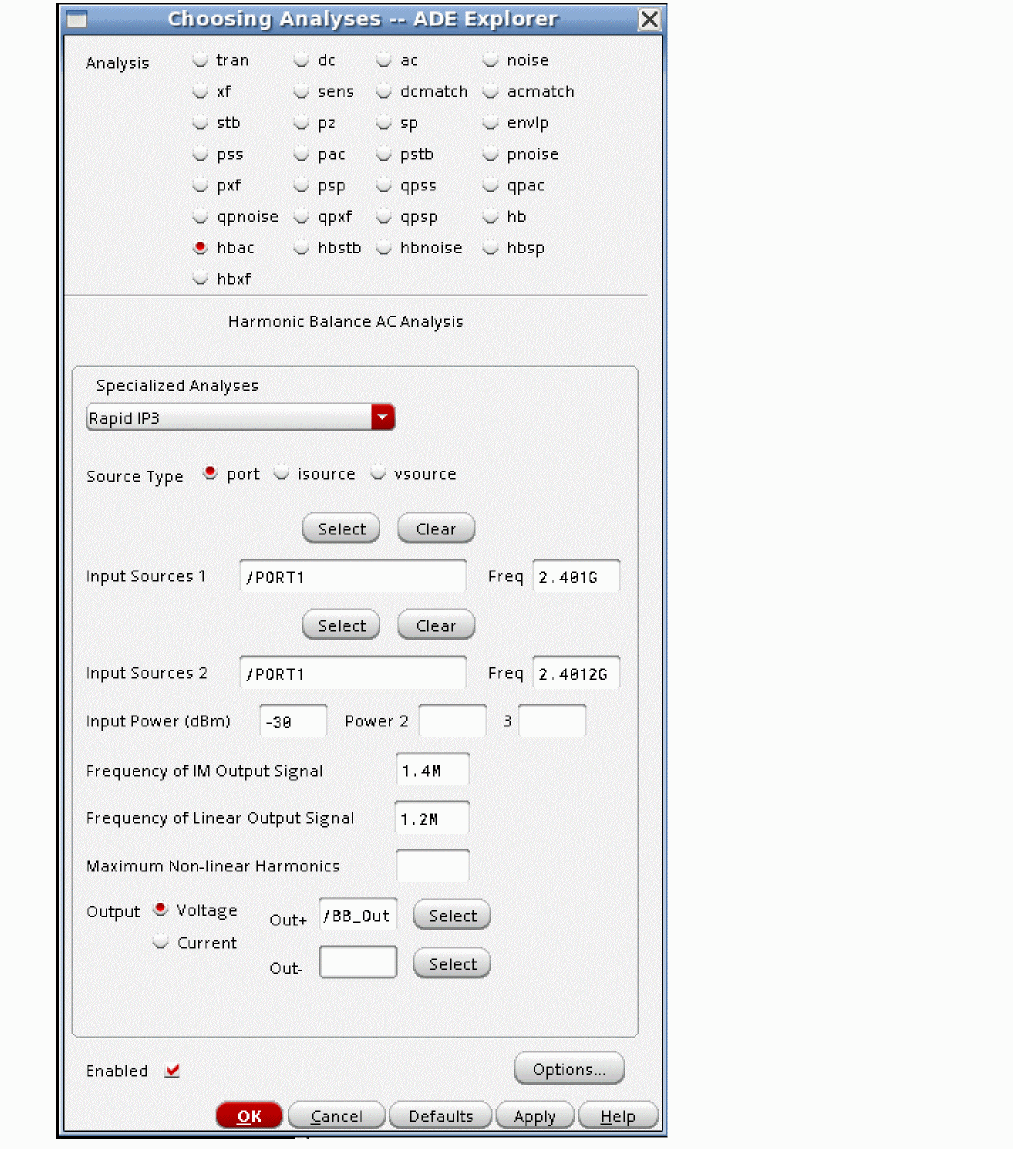Select the qpss analysis

(x=384, y=186)
